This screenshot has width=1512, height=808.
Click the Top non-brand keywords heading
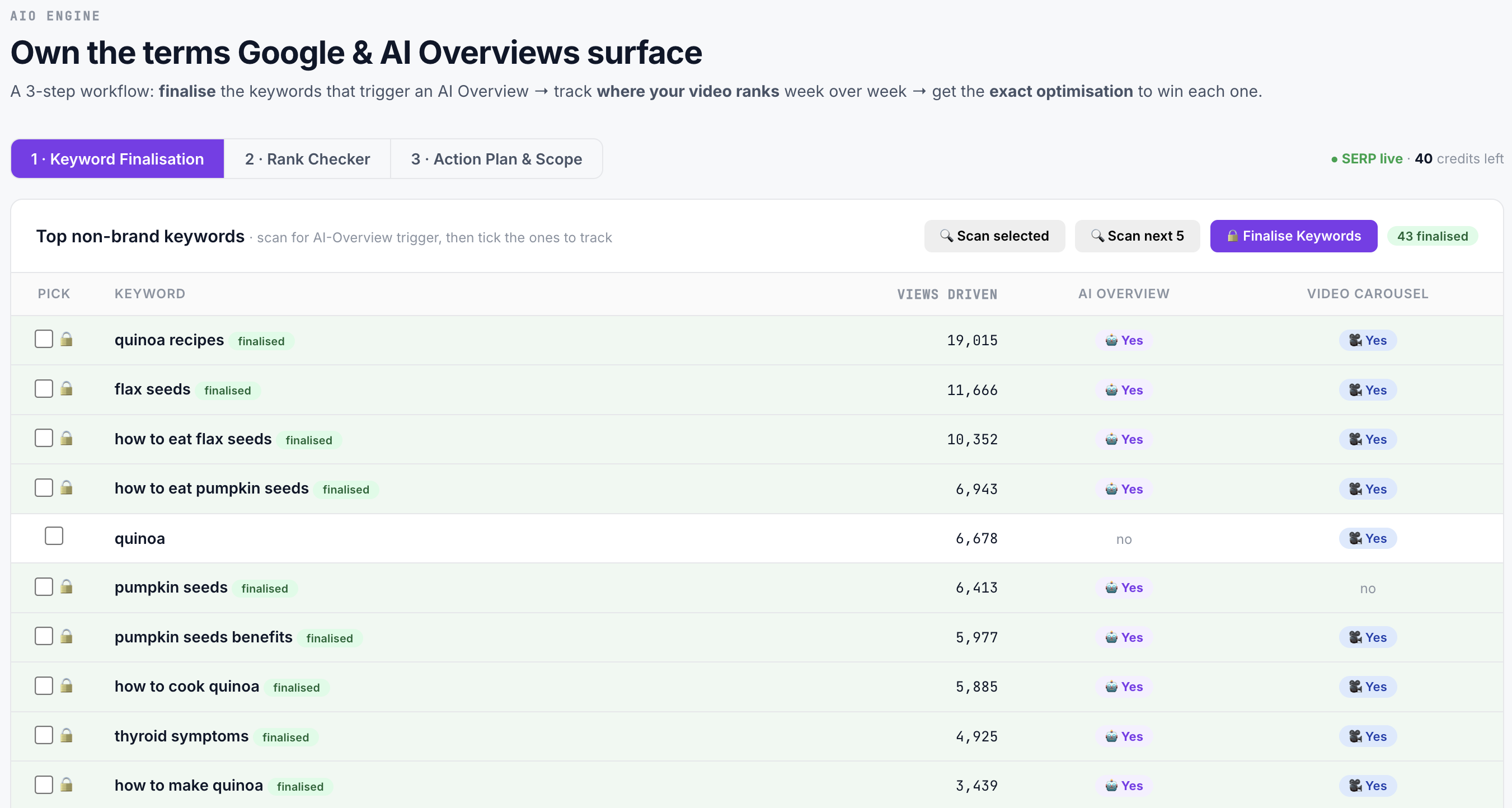(x=140, y=237)
